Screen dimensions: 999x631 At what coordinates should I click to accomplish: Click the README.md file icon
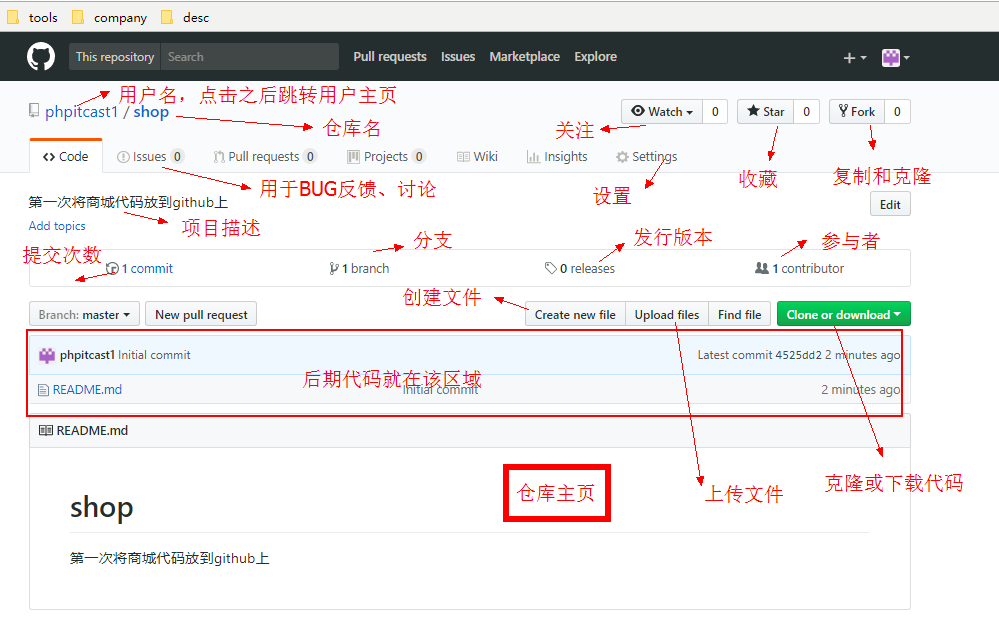click(x=43, y=390)
